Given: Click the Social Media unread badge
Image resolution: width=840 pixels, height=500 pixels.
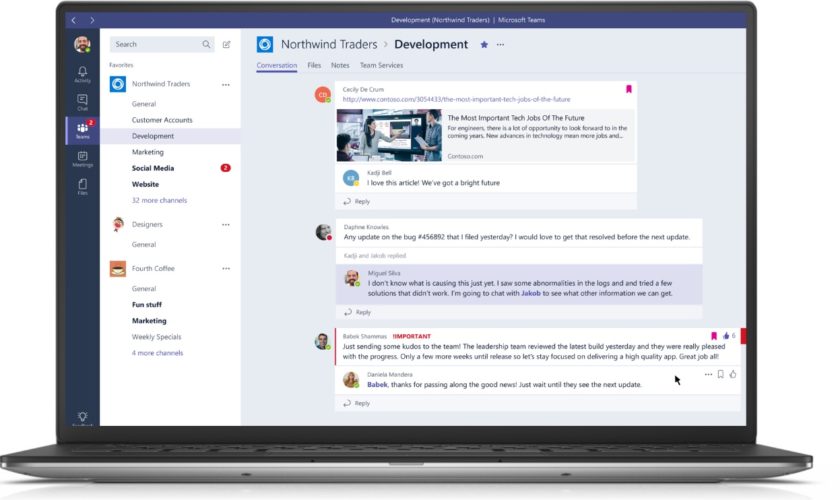Looking at the screenshot, I should pos(226,168).
